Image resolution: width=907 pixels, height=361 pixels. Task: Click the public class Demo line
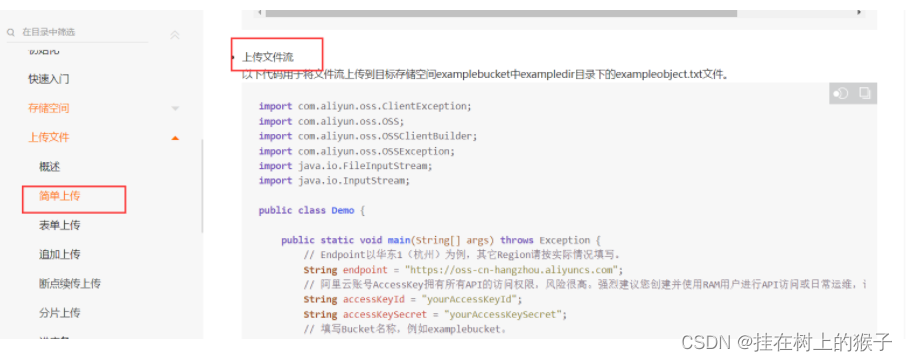pos(312,211)
